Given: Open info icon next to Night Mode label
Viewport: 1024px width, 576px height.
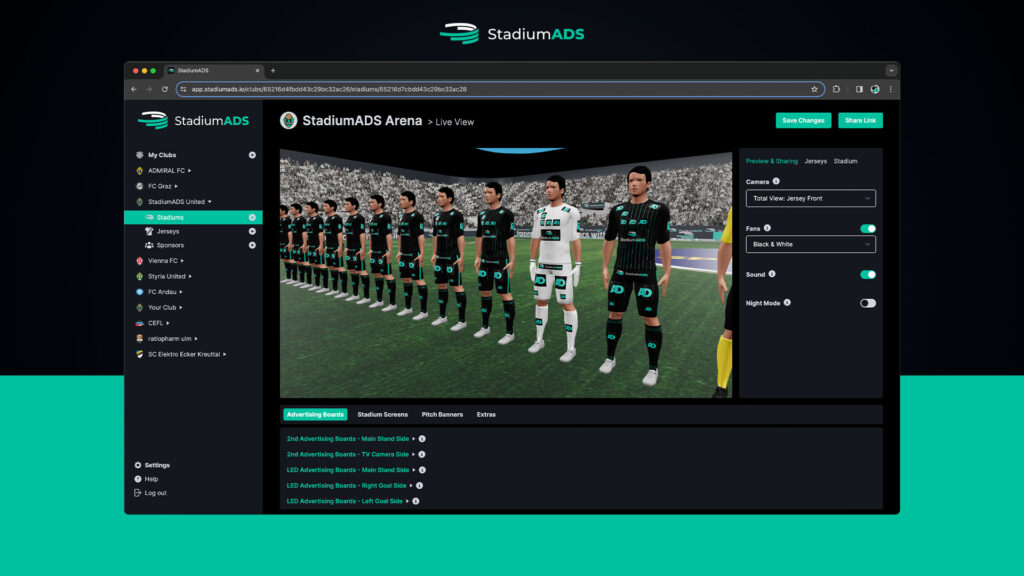Looking at the screenshot, I should (787, 303).
